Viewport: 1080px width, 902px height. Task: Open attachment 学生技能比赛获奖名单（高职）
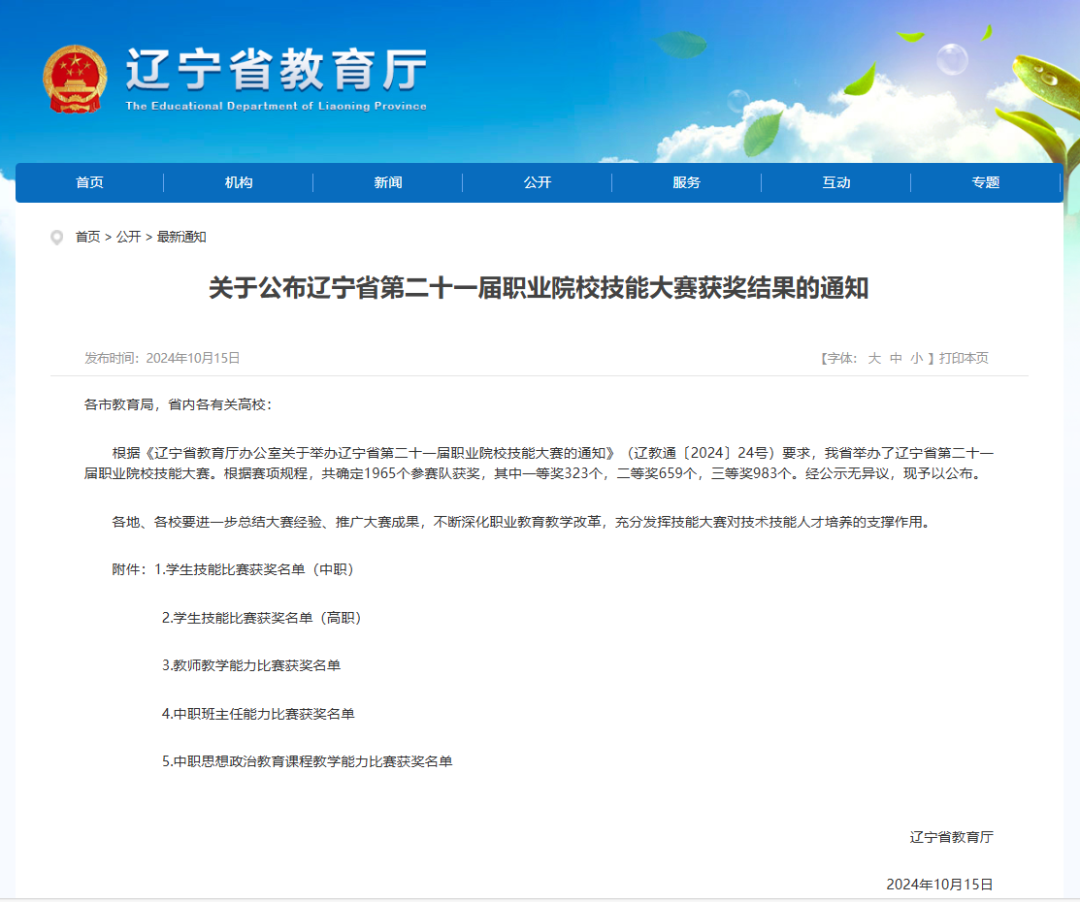pos(261,618)
